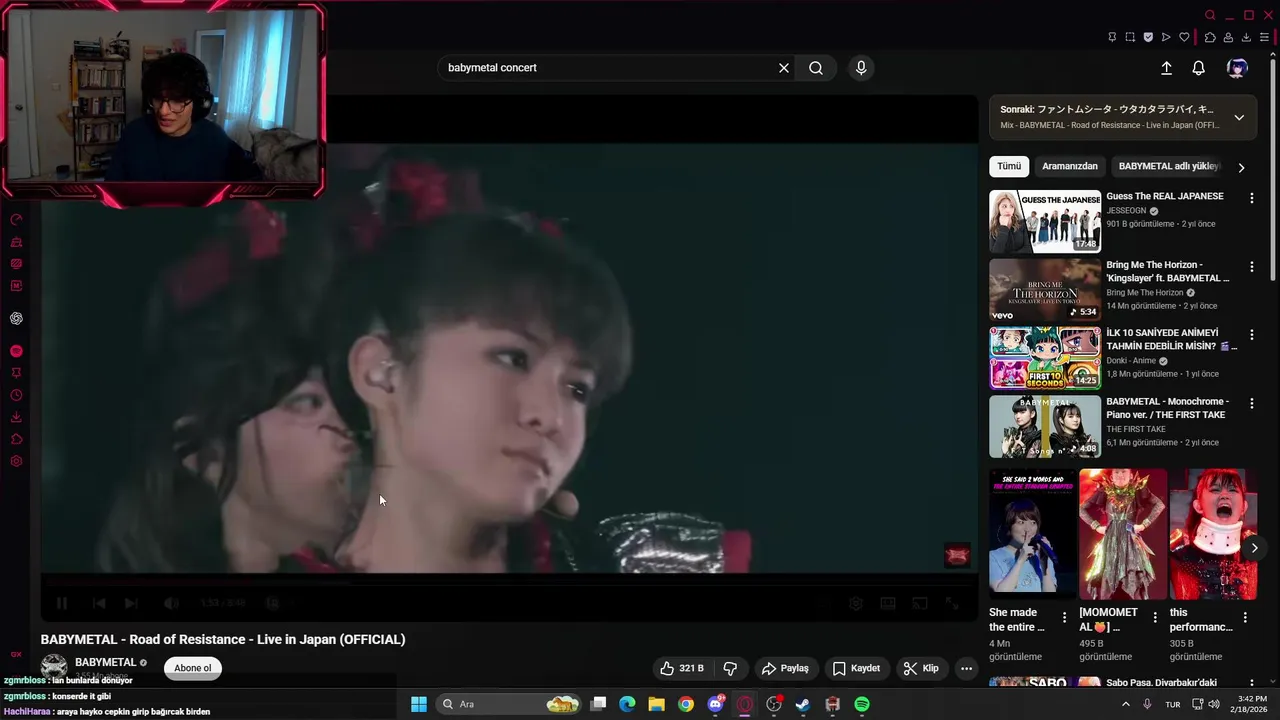Open the extensions cube icon in the sidebar
Screen dimensions: 1280x720
pos(16,439)
